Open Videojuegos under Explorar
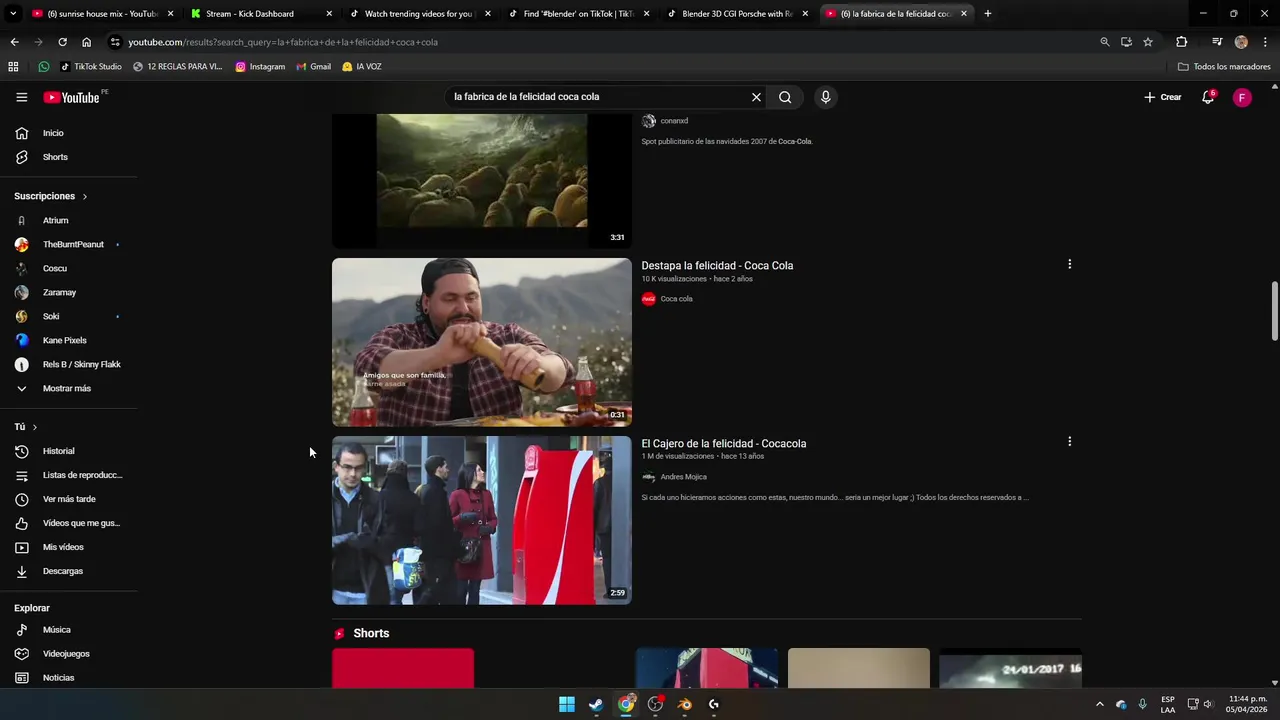The image size is (1280, 720). [66, 654]
